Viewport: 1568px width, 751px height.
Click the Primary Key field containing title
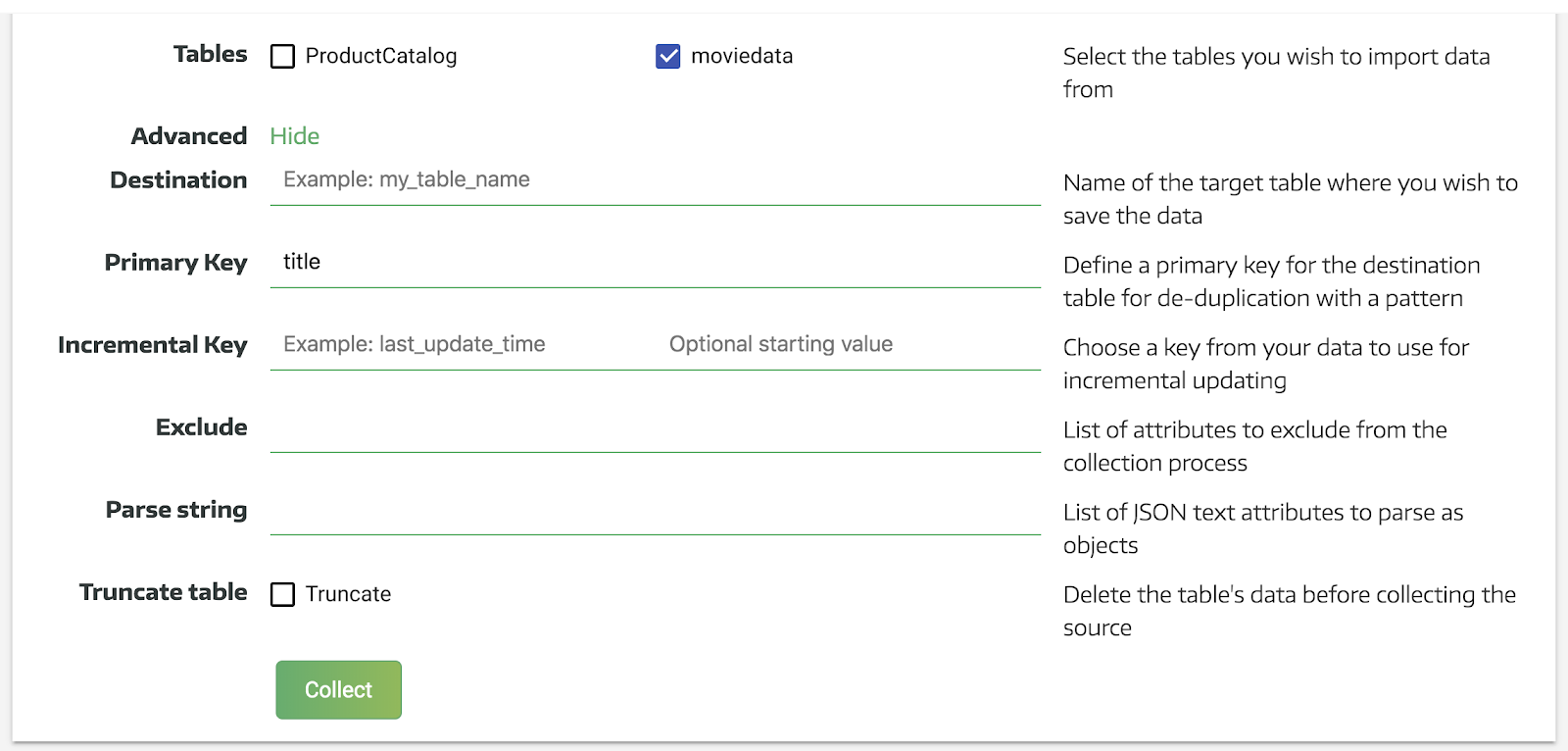(x=655, y=262)
